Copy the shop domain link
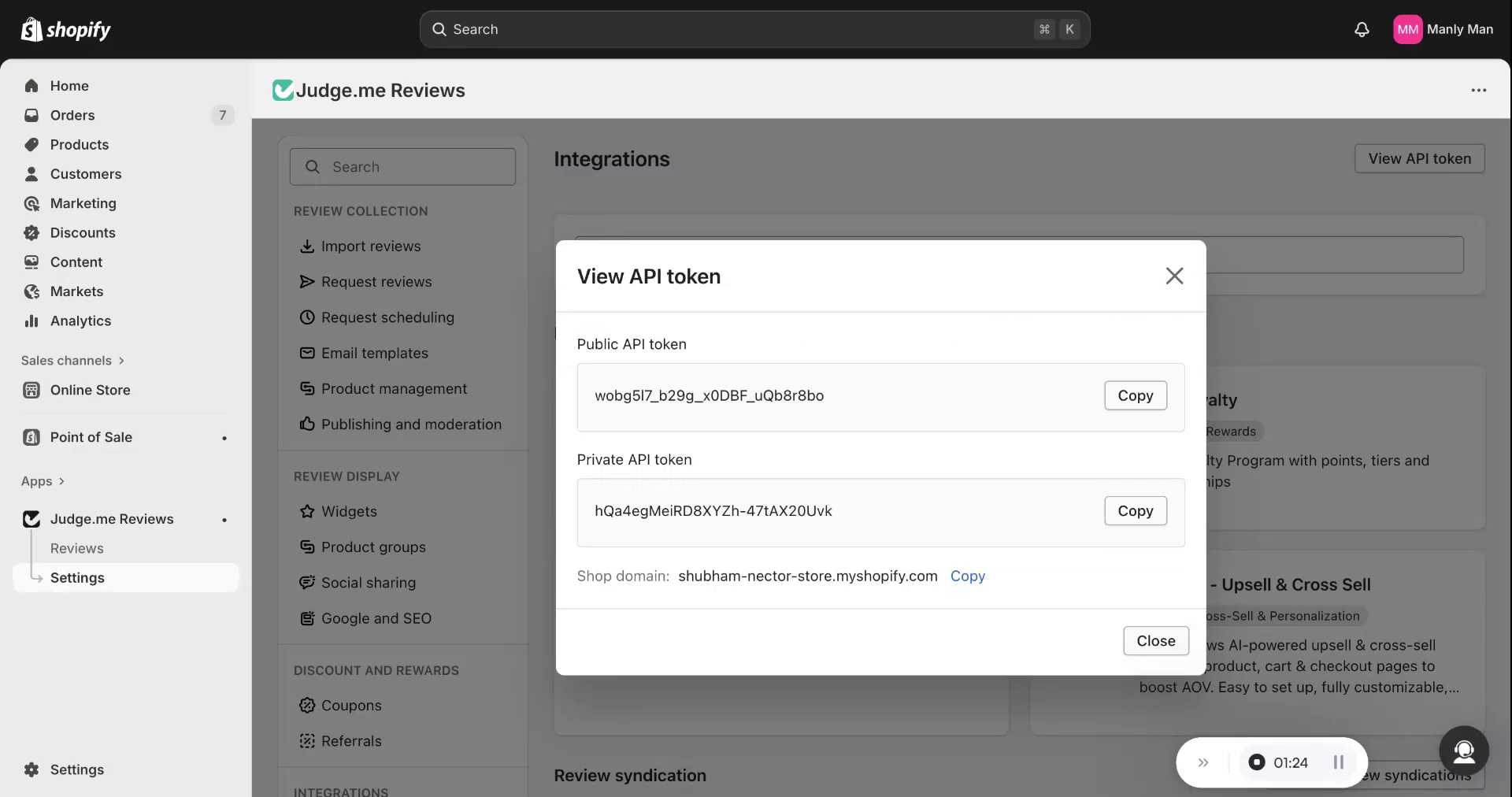The image size is (1512, 797). click(967, 576)
